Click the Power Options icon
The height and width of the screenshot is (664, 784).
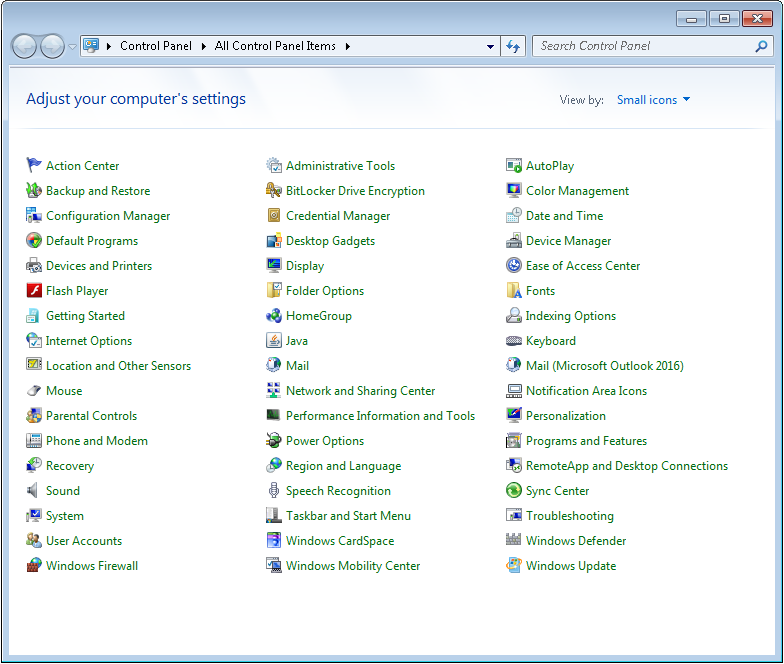[x=274, y=440]
